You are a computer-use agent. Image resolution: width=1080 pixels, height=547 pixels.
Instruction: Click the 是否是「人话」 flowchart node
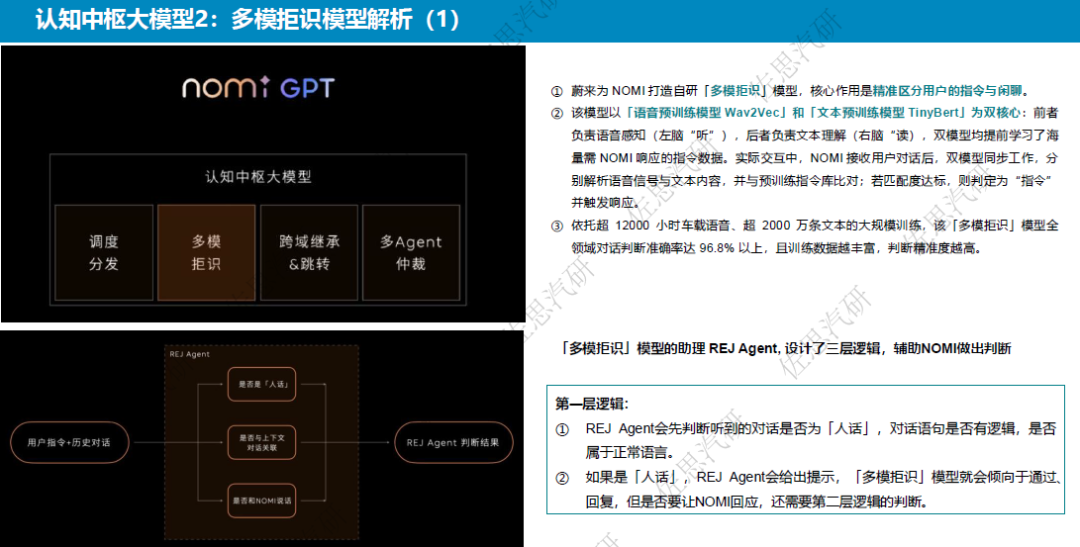click(x=262, y=384)
